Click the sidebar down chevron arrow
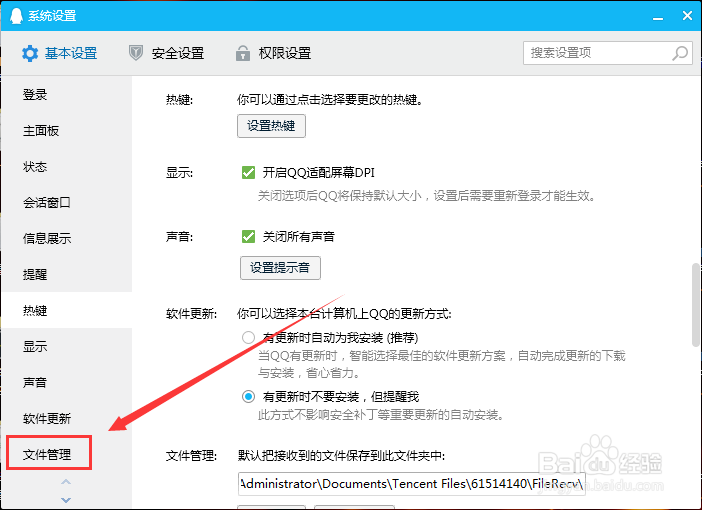Image resolution: width=702 pixels, height=510 pixels. [66, 500]
